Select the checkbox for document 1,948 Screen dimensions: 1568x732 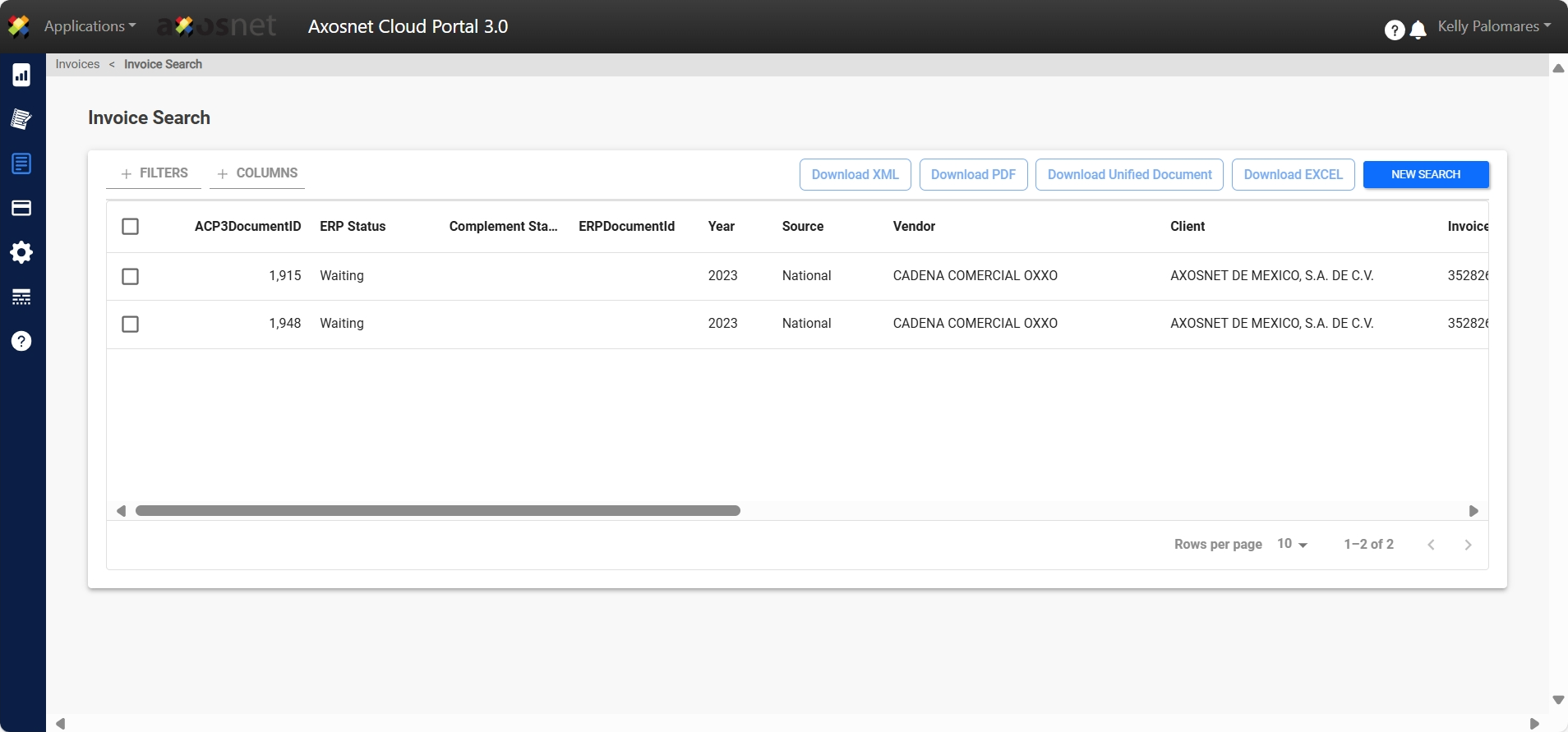click(130, 324)
